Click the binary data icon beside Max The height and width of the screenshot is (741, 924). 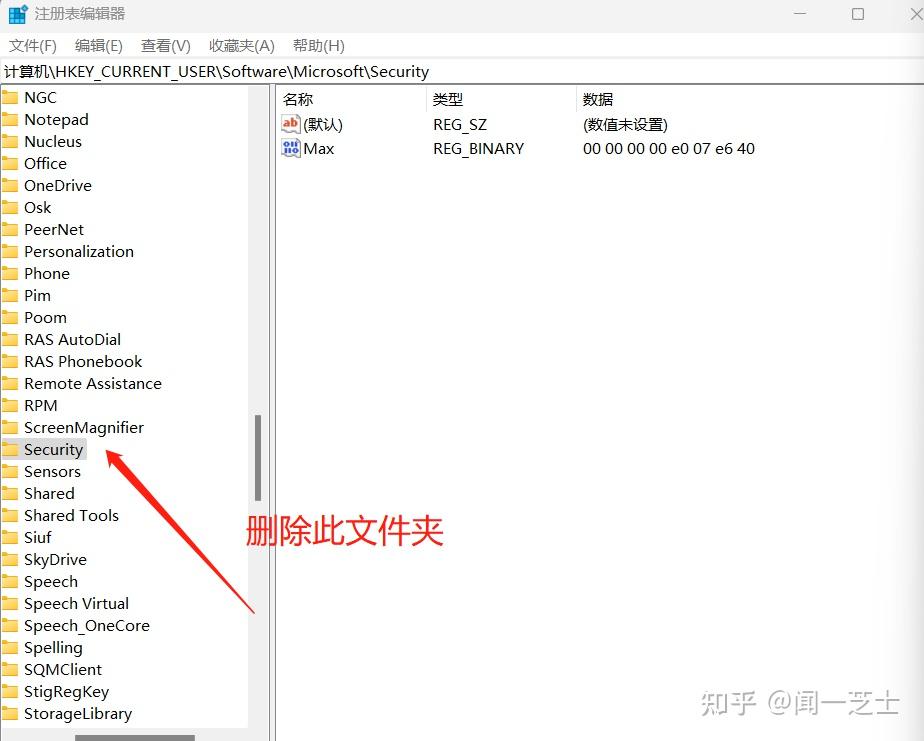(289, 148)
